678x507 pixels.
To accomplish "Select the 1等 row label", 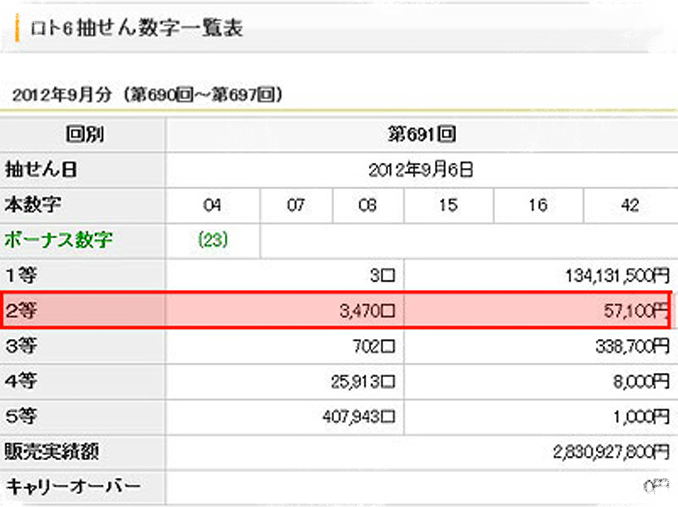I will (21, 275).
